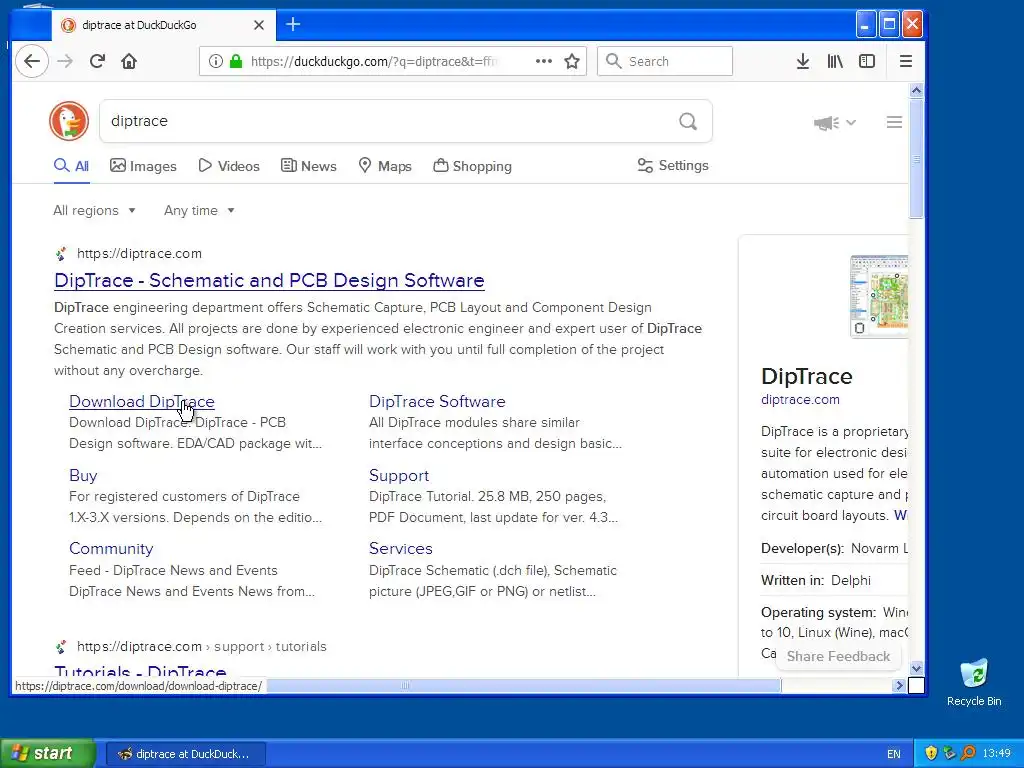The width and height of the screenshot is (1024, 768).
Task: Close the diptrace at DuckDuckGo tab
Action: pos(259,25)
